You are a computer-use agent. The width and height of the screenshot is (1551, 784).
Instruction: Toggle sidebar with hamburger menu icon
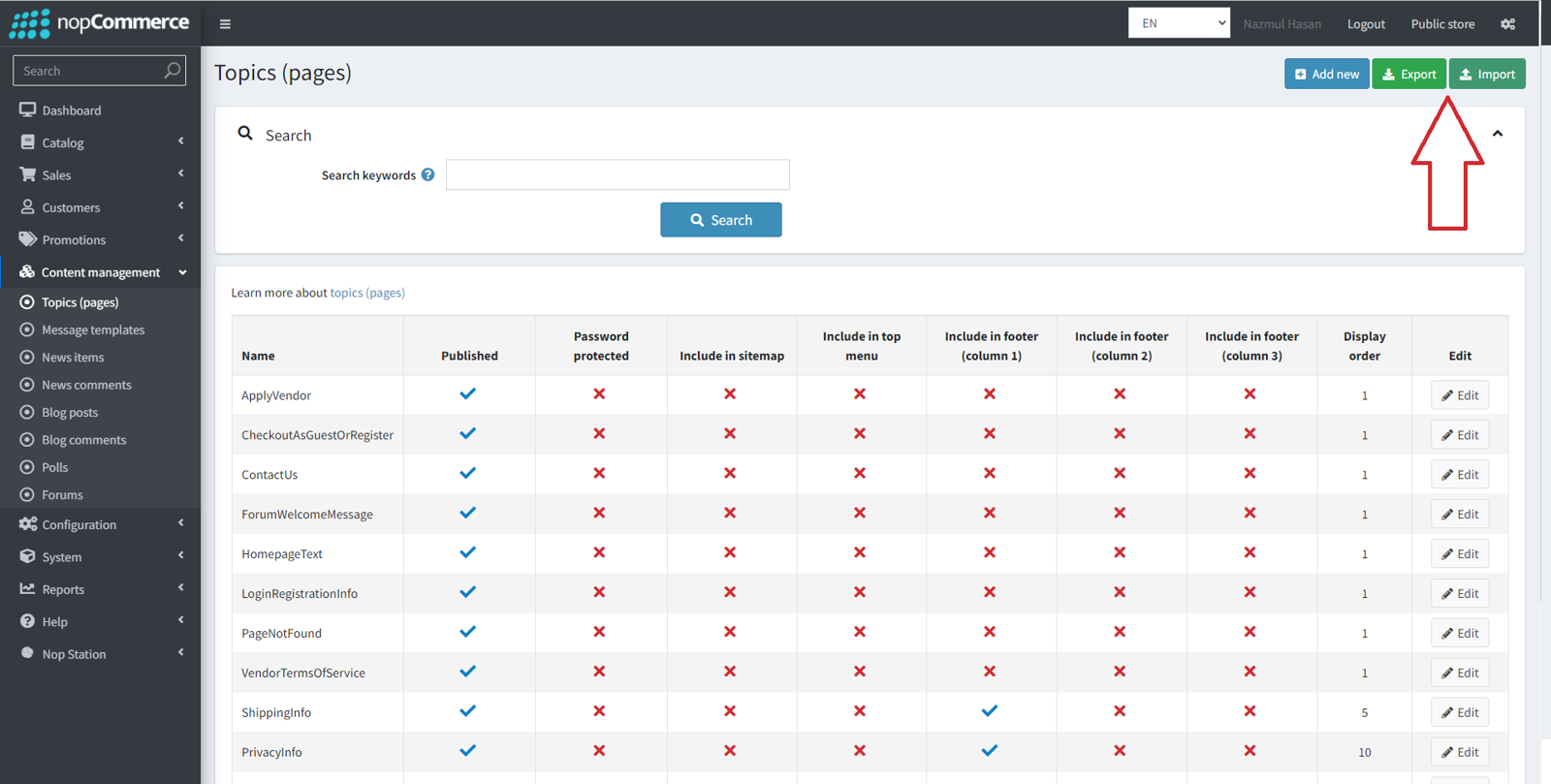pos(225,24)
